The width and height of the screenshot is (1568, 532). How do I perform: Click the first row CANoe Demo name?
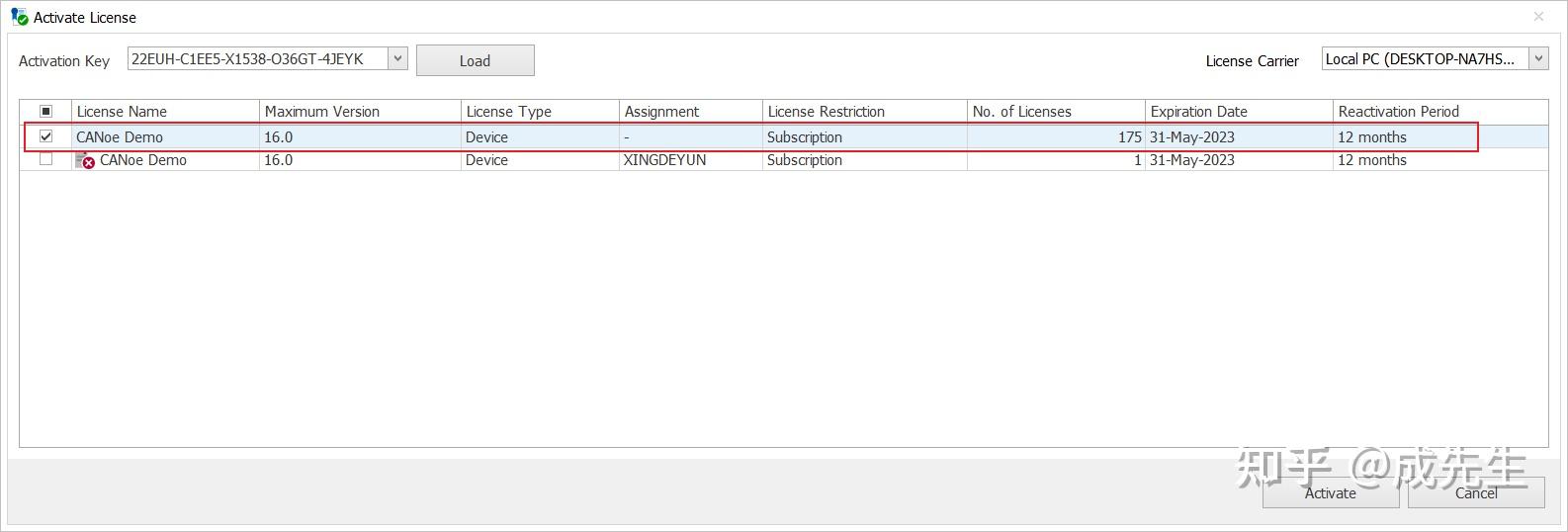pyautogui.click(x=120, y=137)
